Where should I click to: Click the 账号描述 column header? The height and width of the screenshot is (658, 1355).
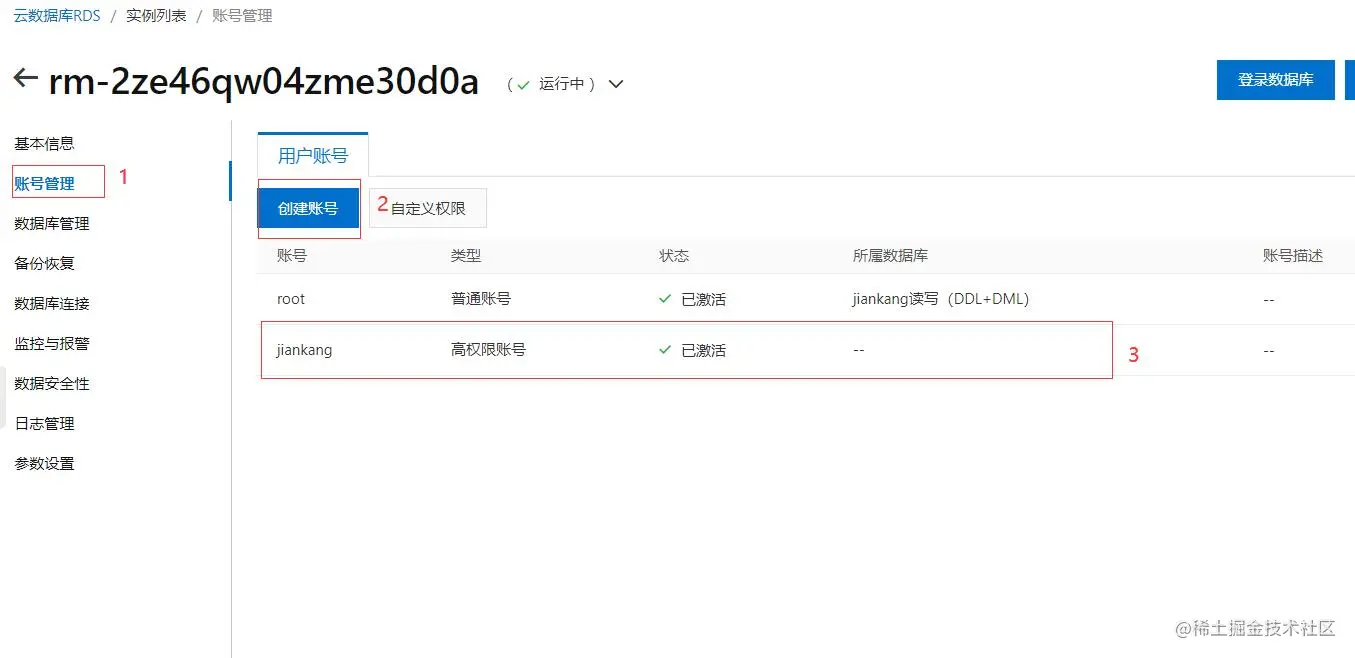(x=1293, y=256)
